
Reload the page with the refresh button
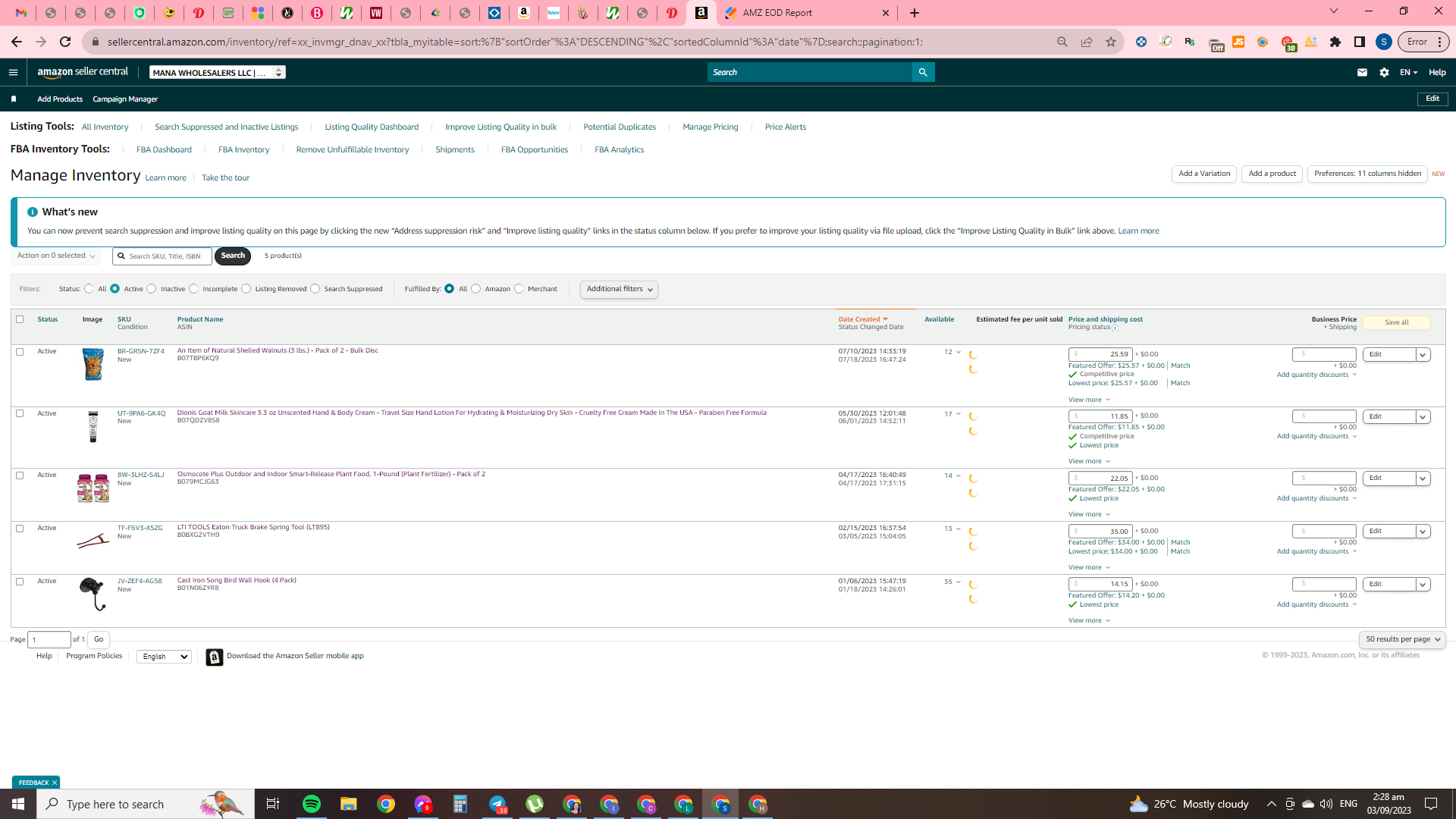tap(65, 42)
